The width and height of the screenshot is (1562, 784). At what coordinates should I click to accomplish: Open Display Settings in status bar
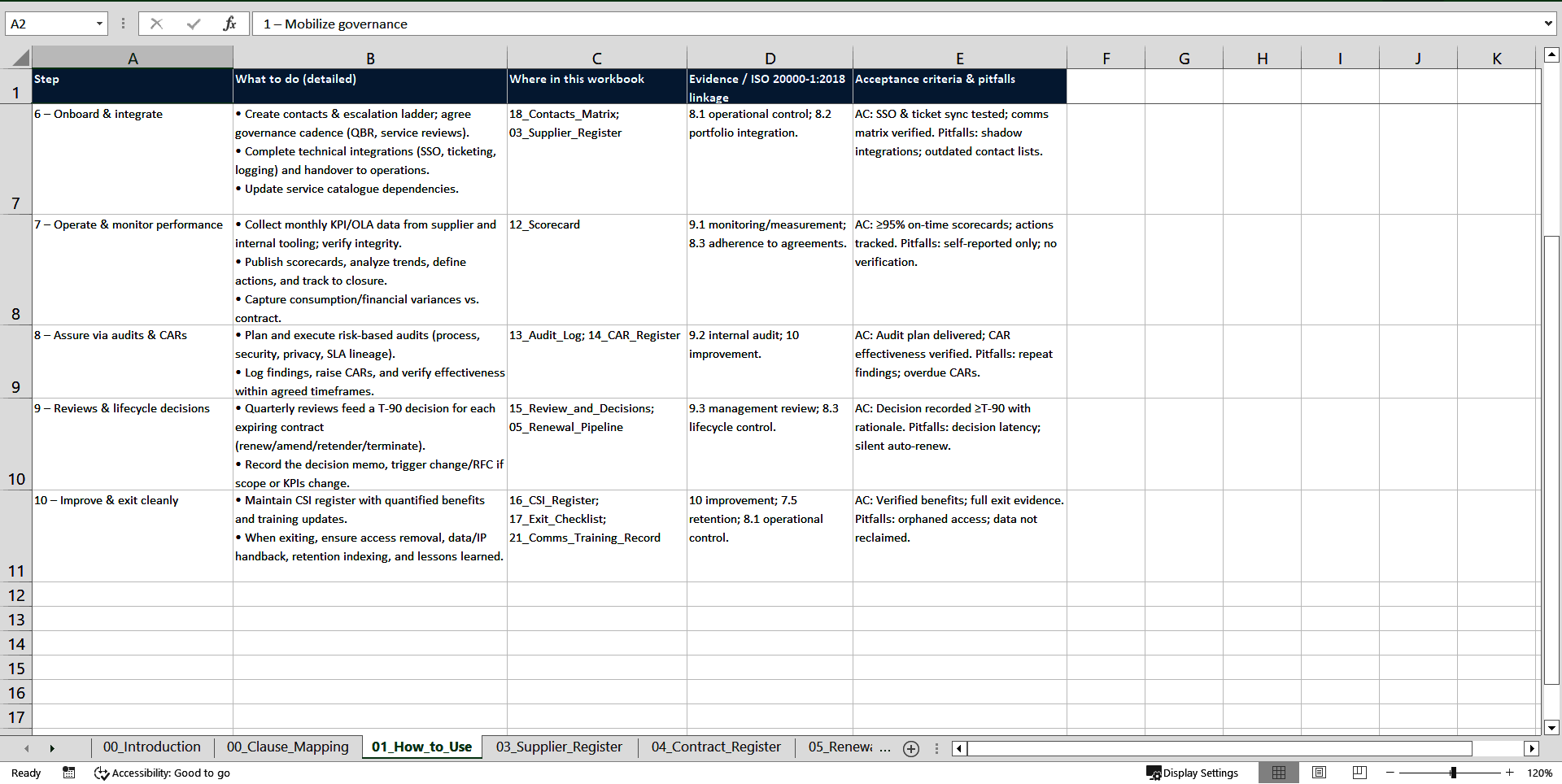coord(1193,773)
